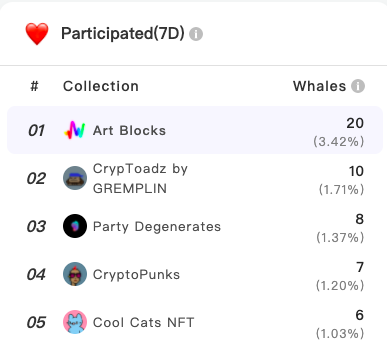This screenshot has height=361, width=387.
Task: Click the # rank column header
Action: (34, 86)
